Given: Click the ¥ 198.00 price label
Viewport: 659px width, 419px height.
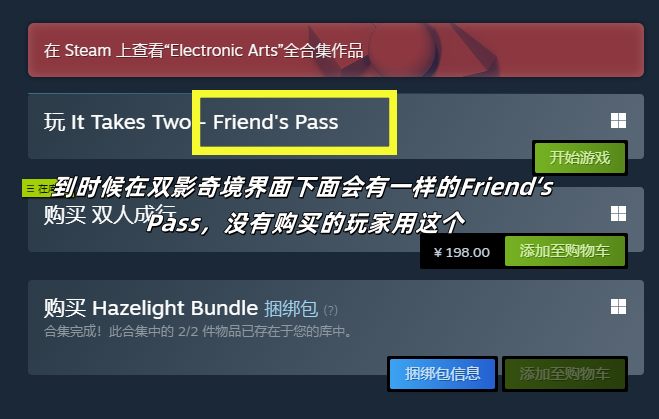Looking at the screenshot, I should (x=462, y=252).
